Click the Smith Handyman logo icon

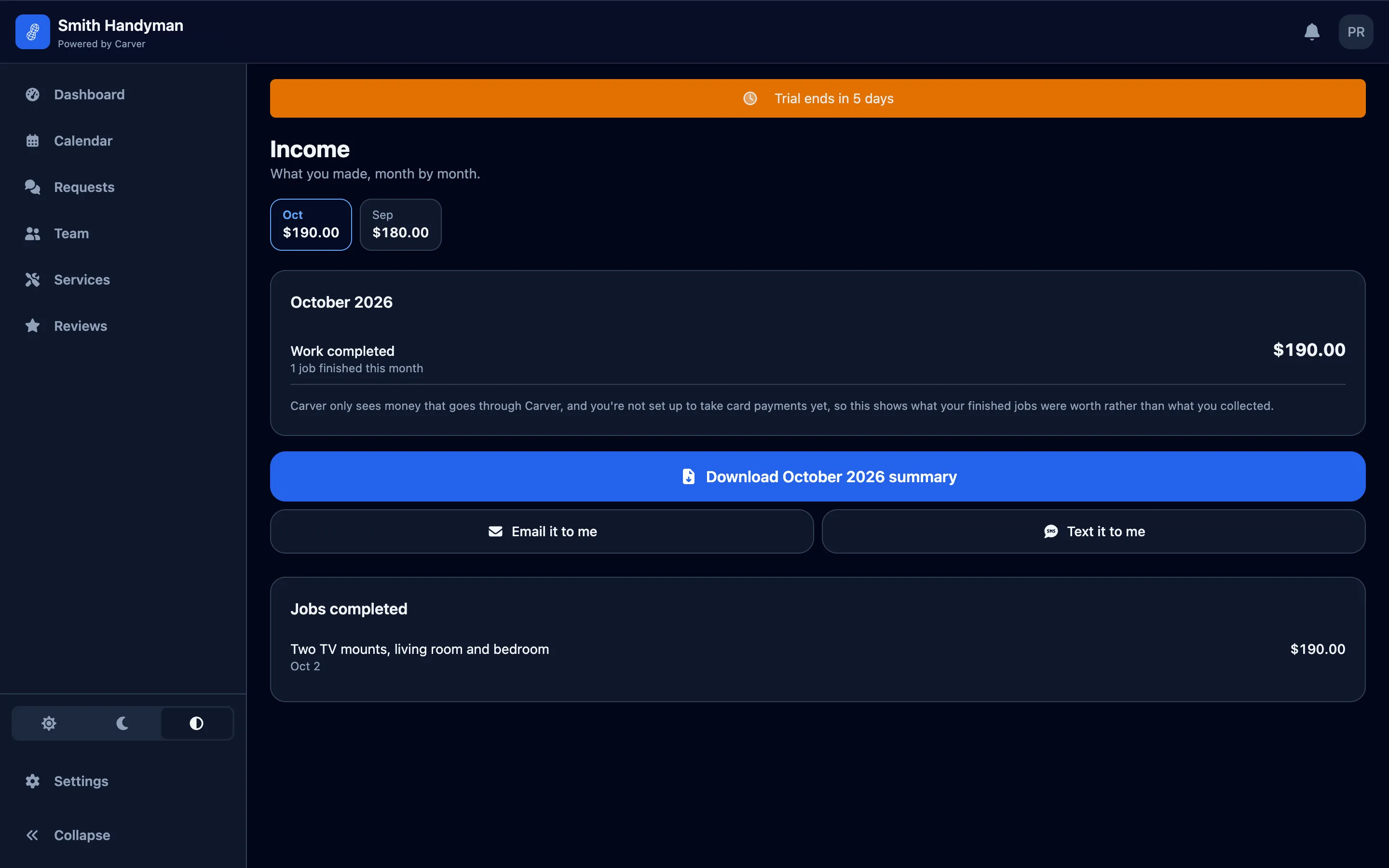(x=33, y=31)
